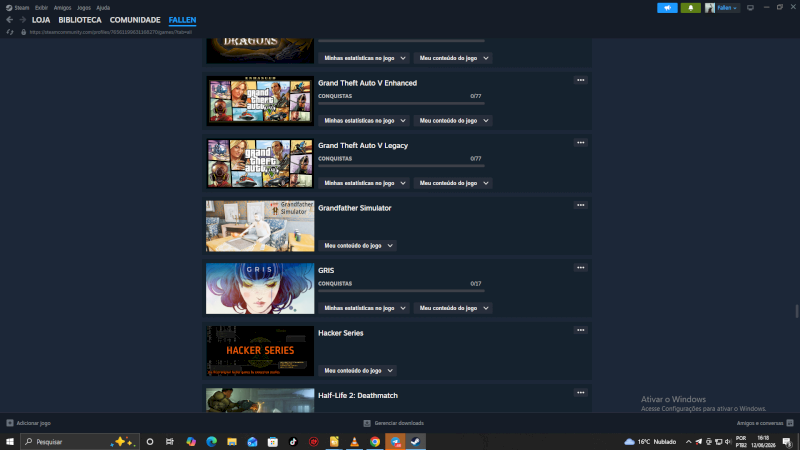
Task: Switch to COMUNIDADE tab
Action: coord(135,20)
